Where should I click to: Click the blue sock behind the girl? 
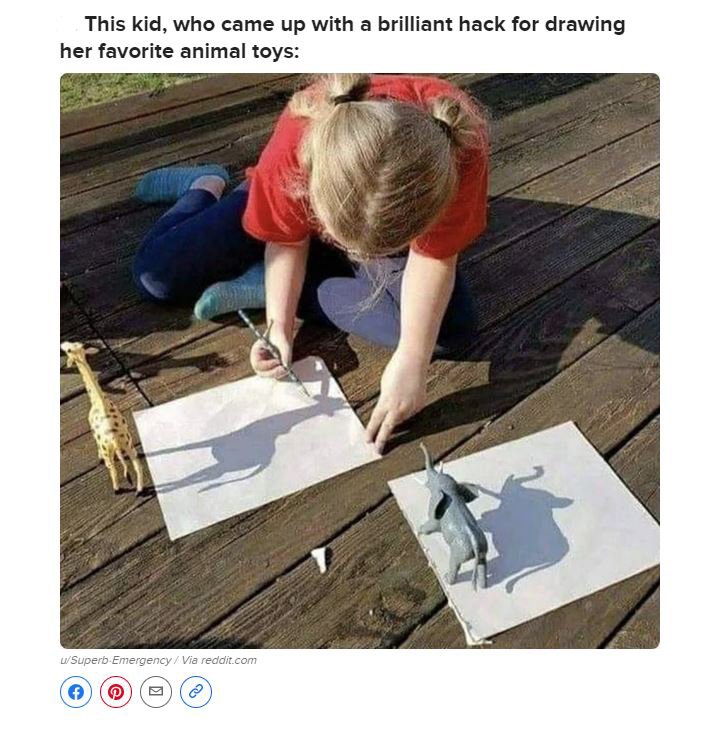(x=180, y=182)
